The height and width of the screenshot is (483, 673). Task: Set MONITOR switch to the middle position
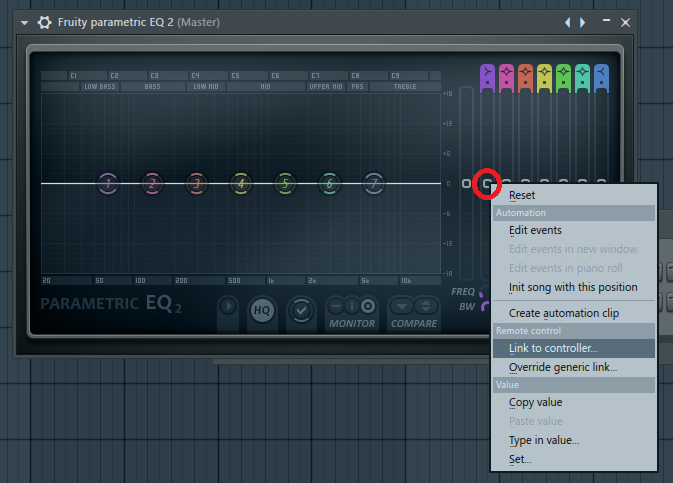[352, 306]
